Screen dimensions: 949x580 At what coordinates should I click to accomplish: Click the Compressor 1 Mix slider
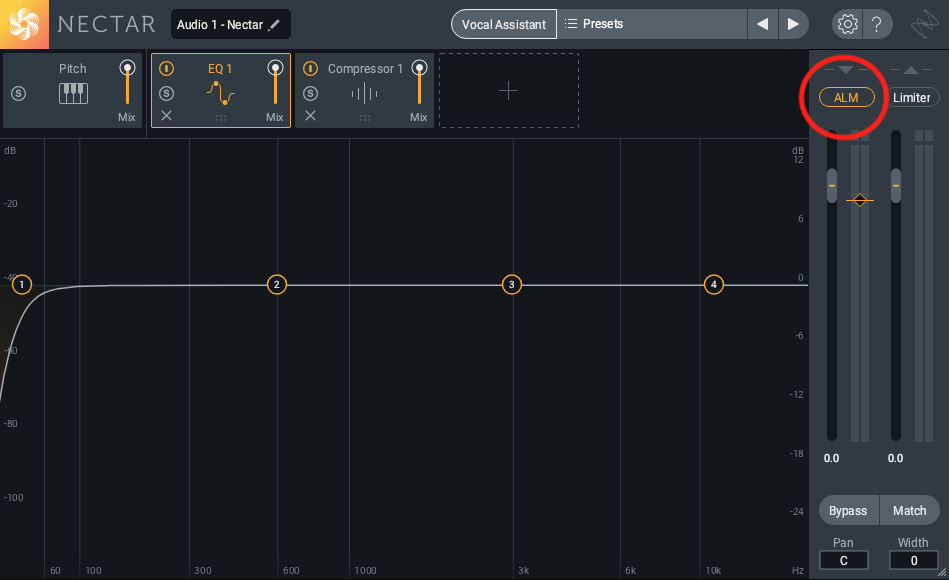(419, 84)
